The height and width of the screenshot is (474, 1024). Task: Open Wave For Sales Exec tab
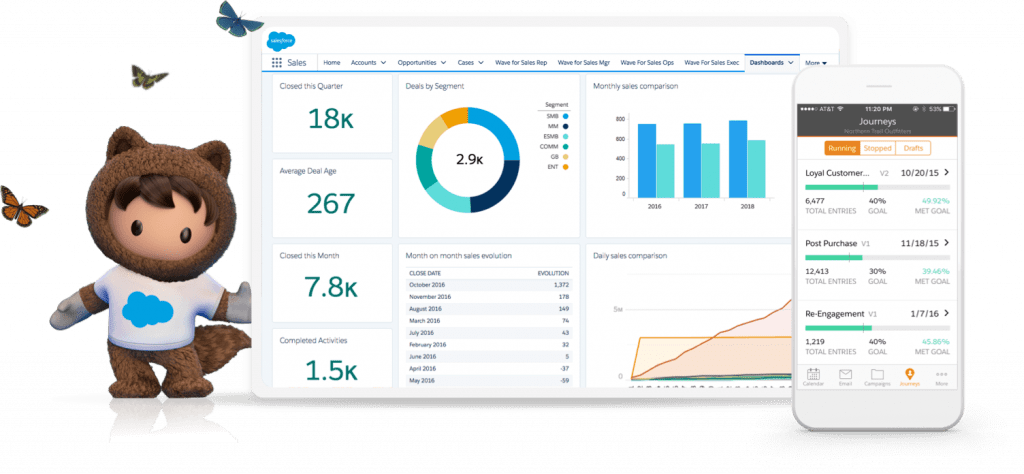click(712, 63)
